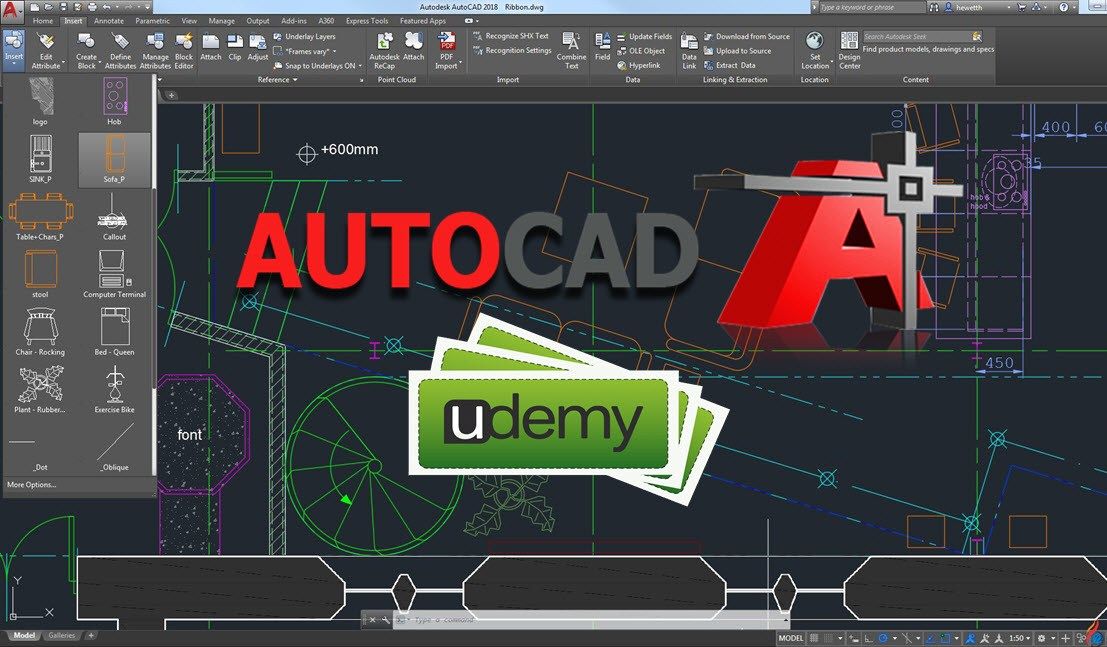Viewport: 1107px width, 647px height.
Task: Open Define Attributes tool
Action: [121, 51]
